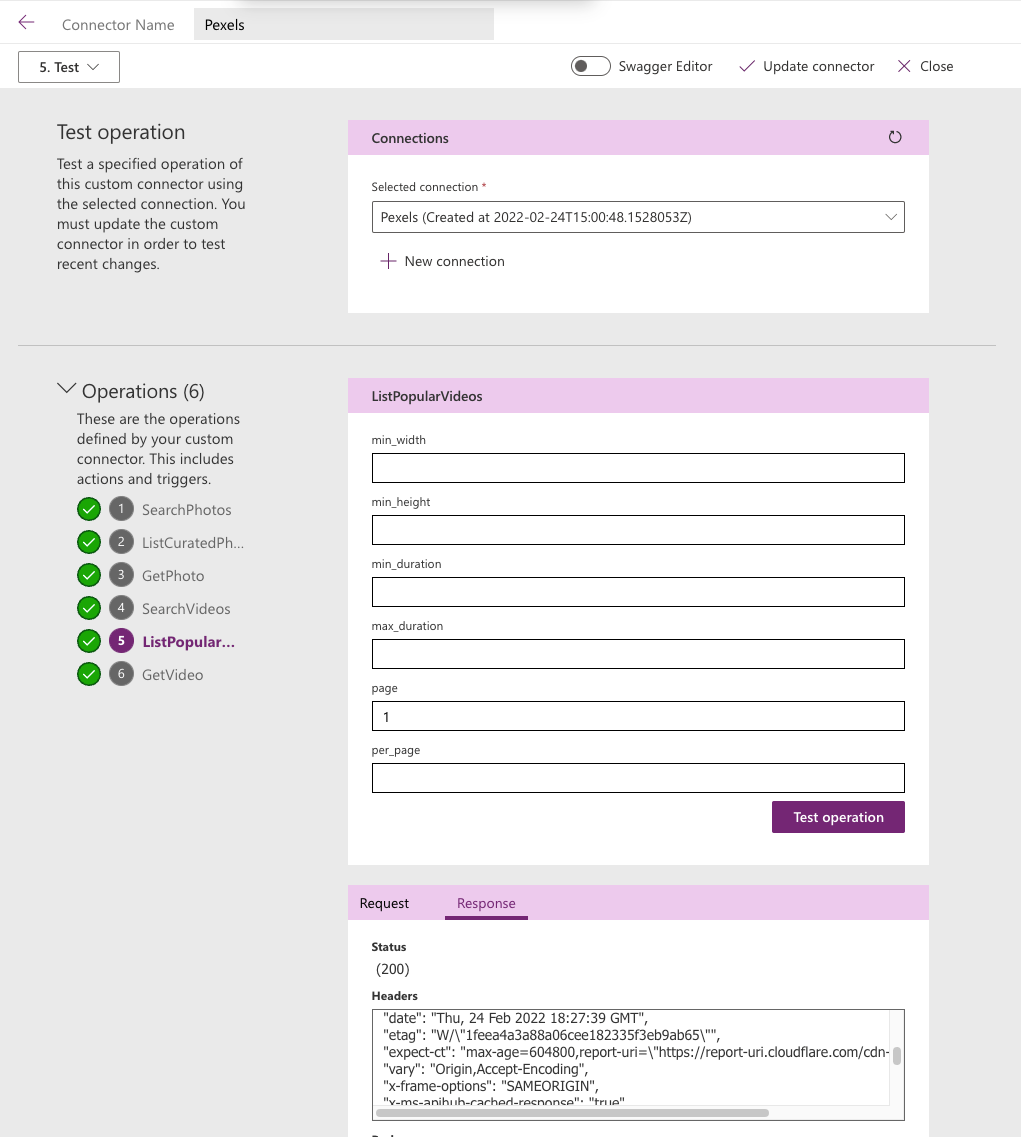Click the plus icon for New connection
Image resolution: width=1021 pixels, height=1137 pixels.
(x=388, y=261)
